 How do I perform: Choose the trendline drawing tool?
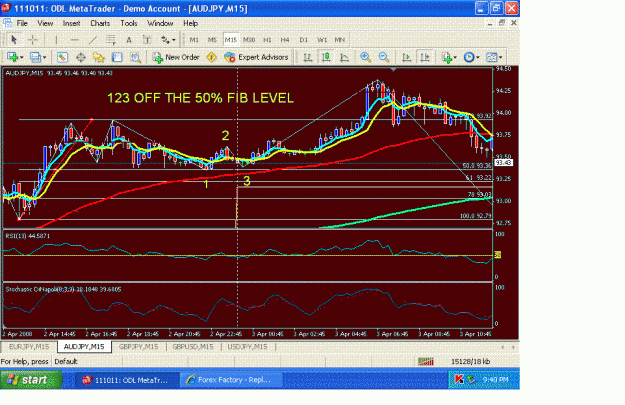(x=92, y=39)
